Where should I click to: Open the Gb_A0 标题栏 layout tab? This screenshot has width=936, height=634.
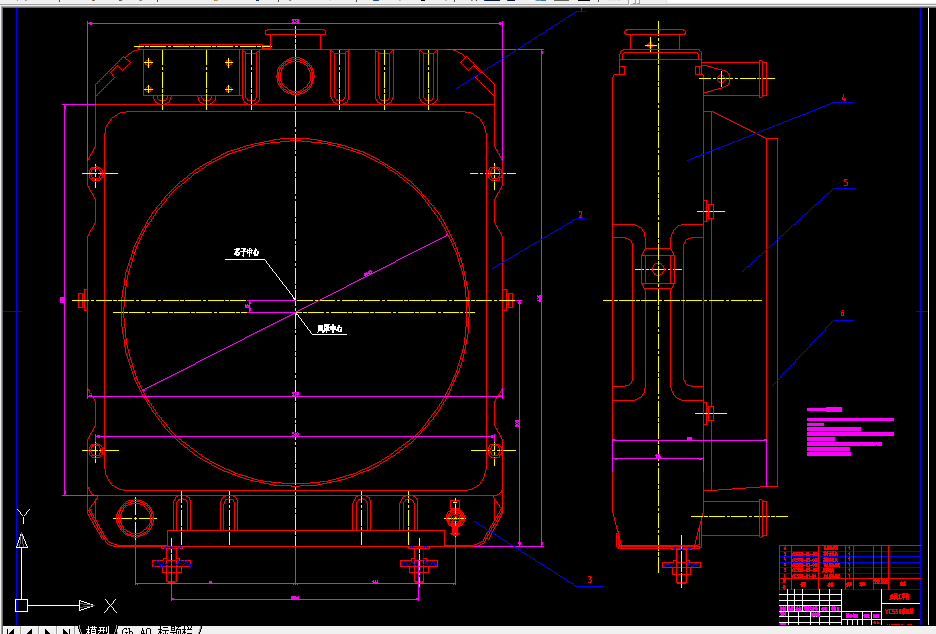click(x=158, y=630)
